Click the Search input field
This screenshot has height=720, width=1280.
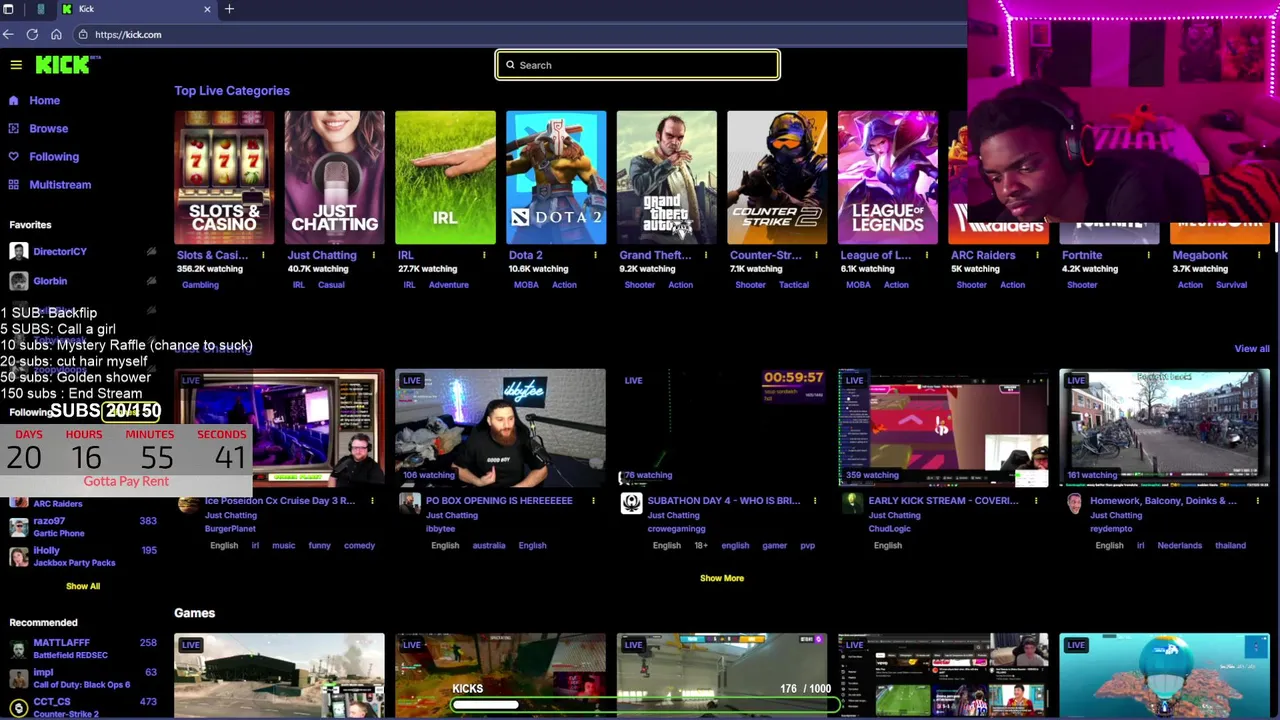[x=638, y=65]
